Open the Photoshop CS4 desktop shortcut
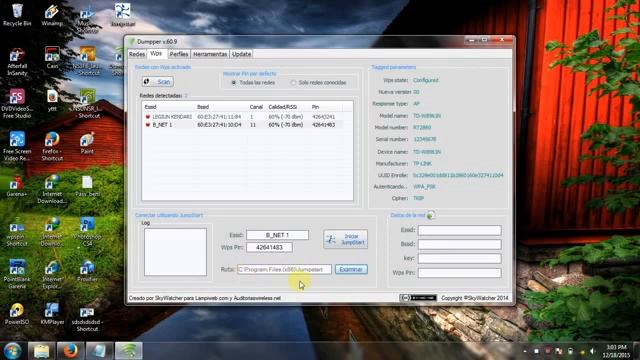 pos(87,232)
